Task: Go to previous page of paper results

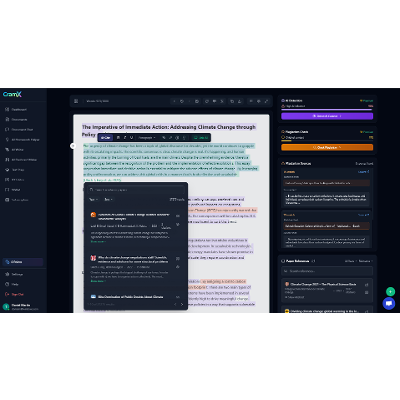Action: click(x=175, y=304)
